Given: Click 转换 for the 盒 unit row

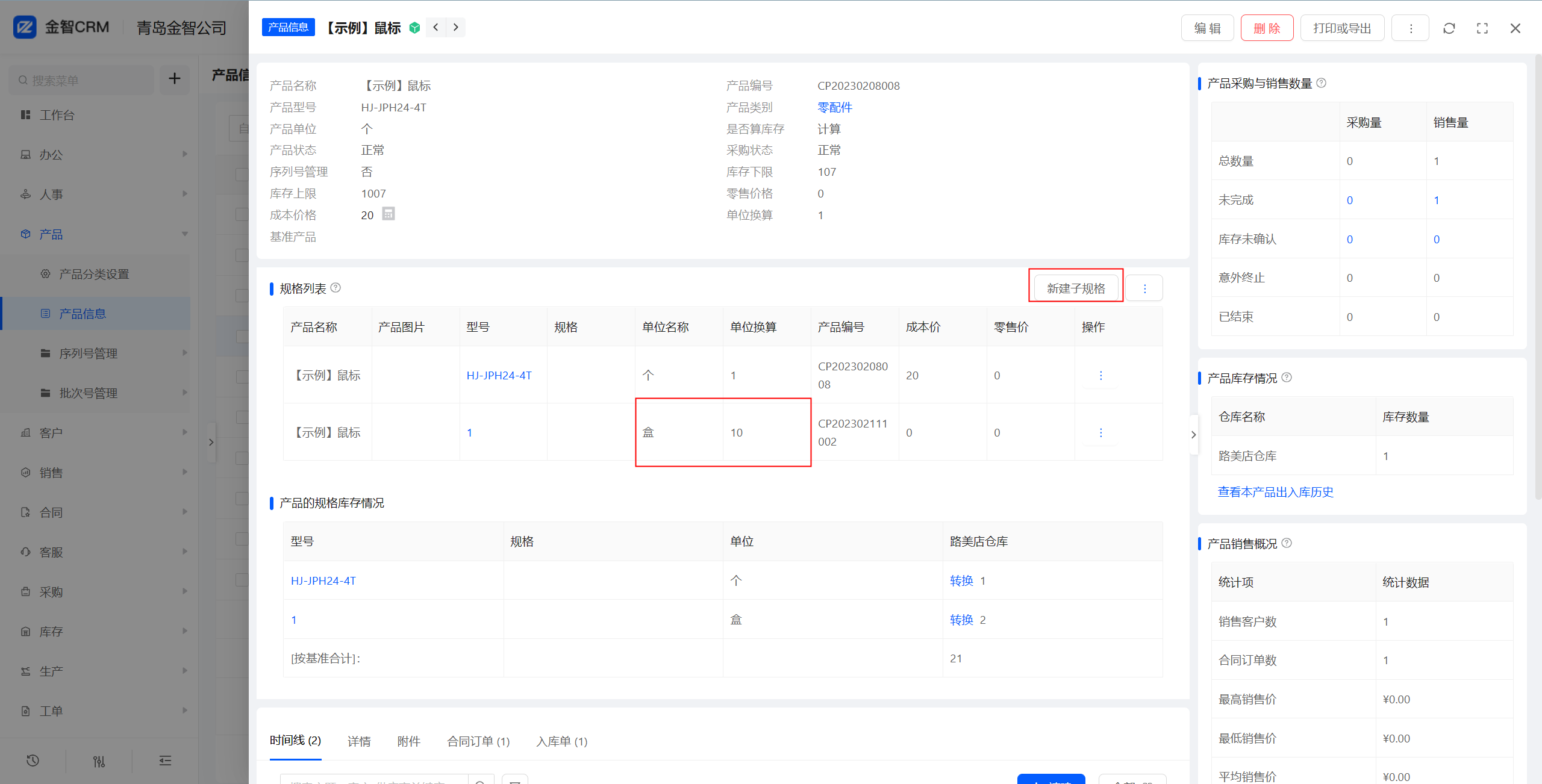Looking at the screenshot, I should tap(961, 620).
